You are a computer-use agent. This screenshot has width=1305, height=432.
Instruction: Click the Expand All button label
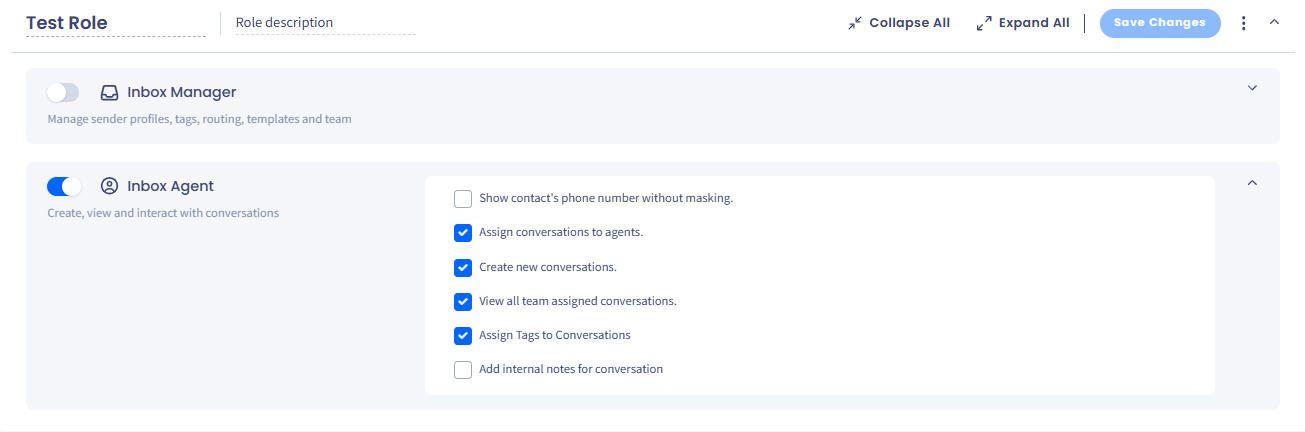1034,23
